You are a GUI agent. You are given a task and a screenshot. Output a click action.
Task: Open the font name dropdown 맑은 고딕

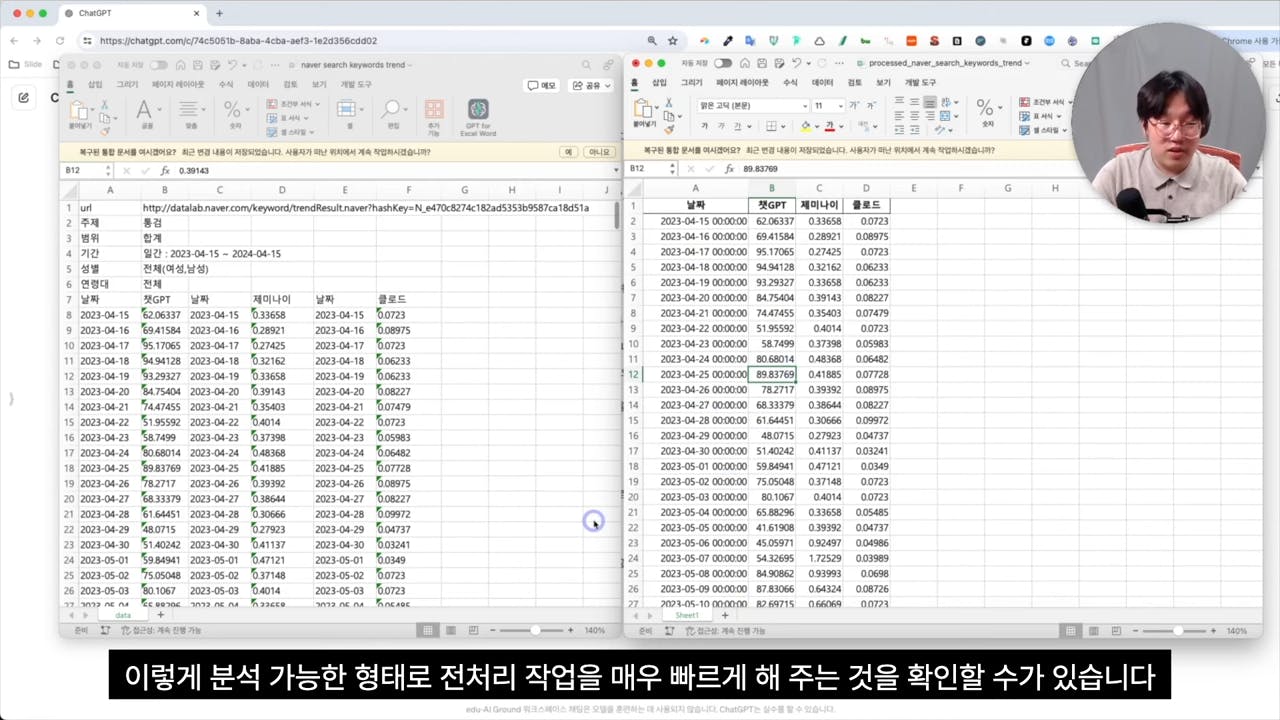(x=754, y=105)
